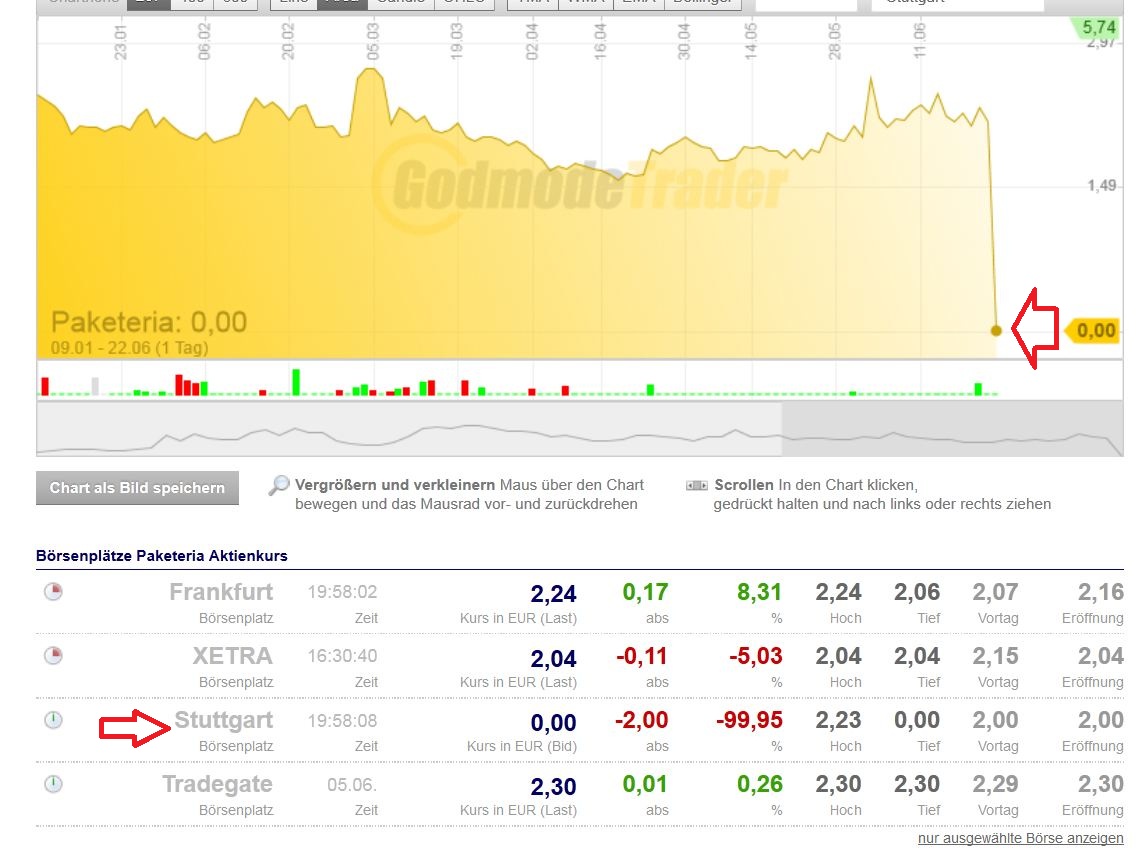Click Tradegate percent change 0,26
The height and width of the screenshot is (859, 1138).
pos(759,784)
